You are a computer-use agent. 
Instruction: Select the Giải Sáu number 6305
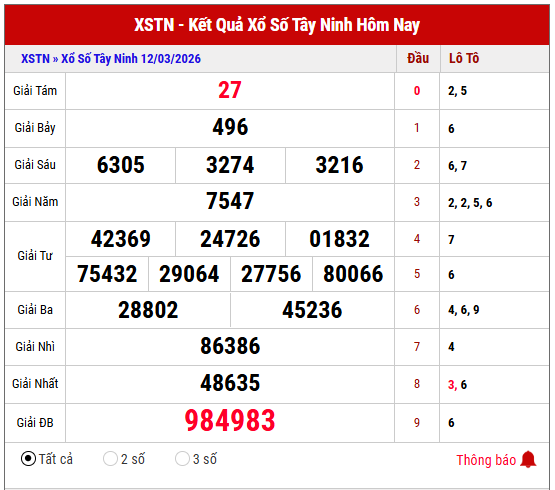(121, 165)
